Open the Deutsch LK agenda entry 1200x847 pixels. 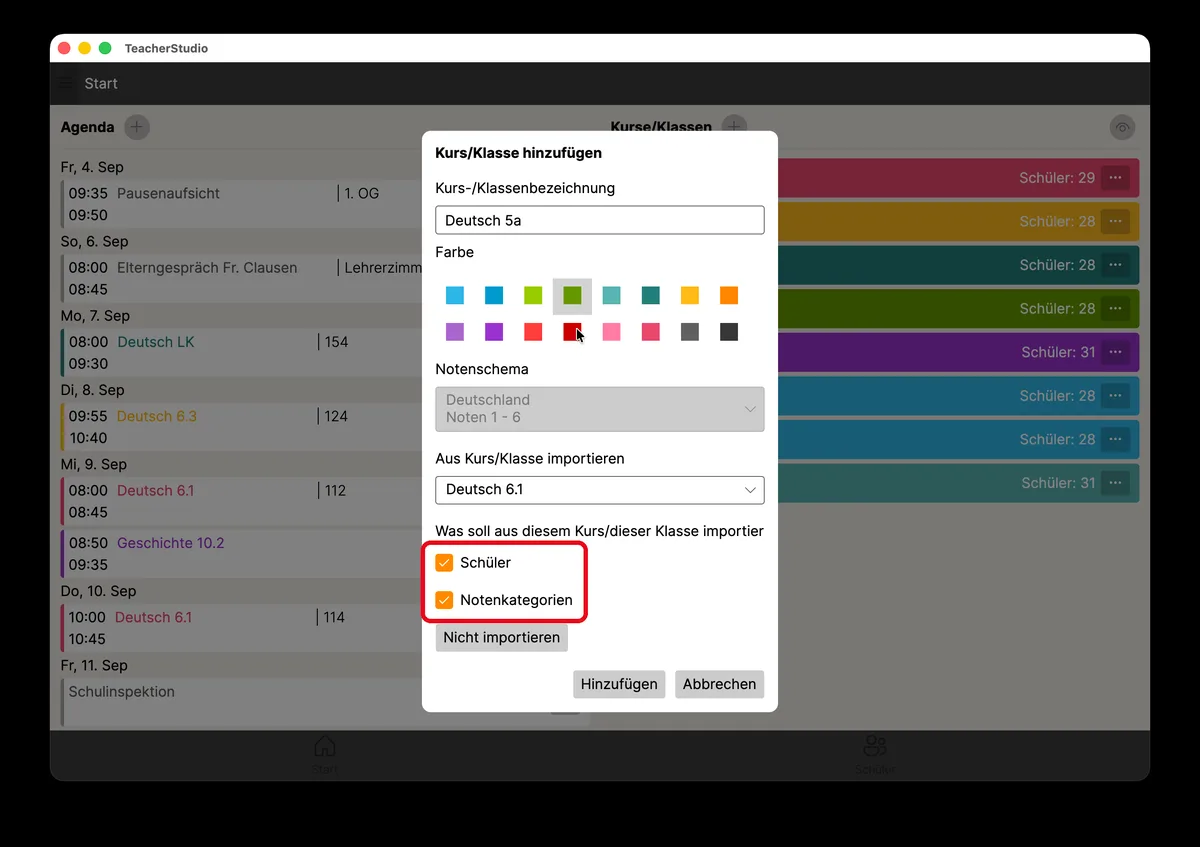click(x=241, y=352)
